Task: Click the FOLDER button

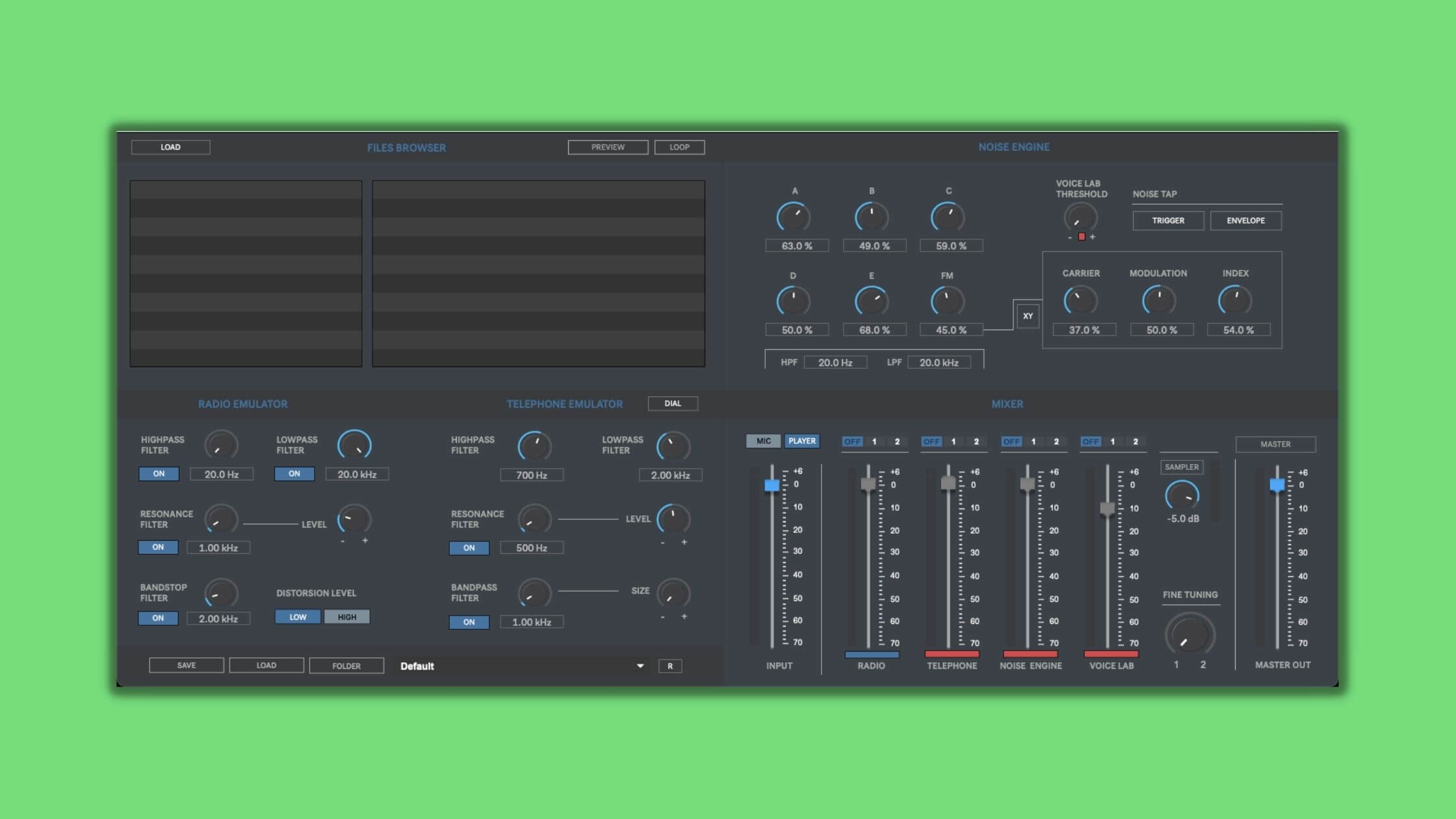Action: pyautogui.click(x=346, y=666)
